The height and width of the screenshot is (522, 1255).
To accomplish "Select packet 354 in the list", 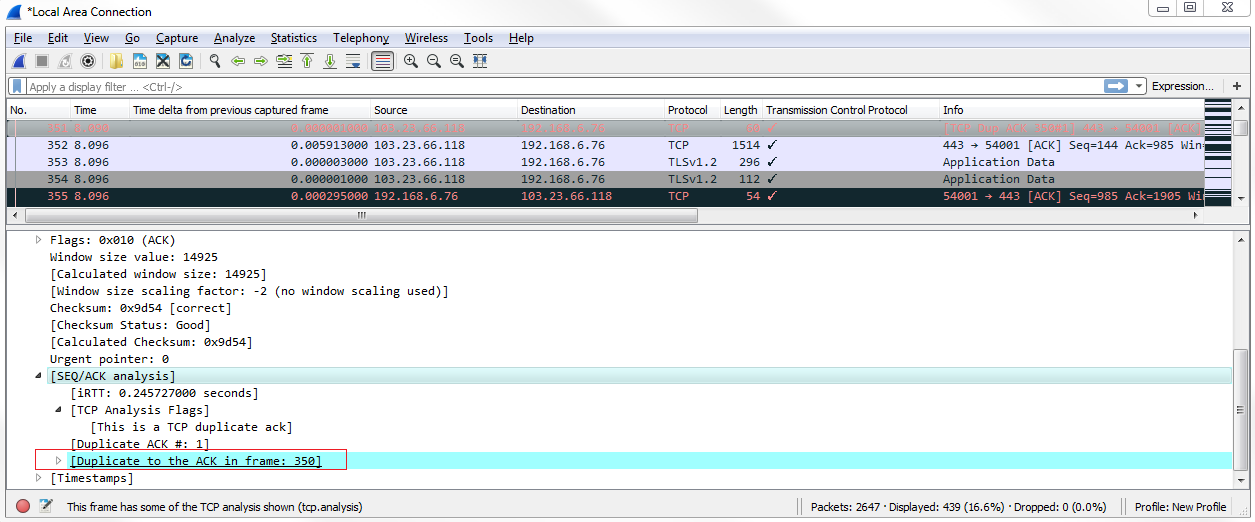I will pos(605,179).
